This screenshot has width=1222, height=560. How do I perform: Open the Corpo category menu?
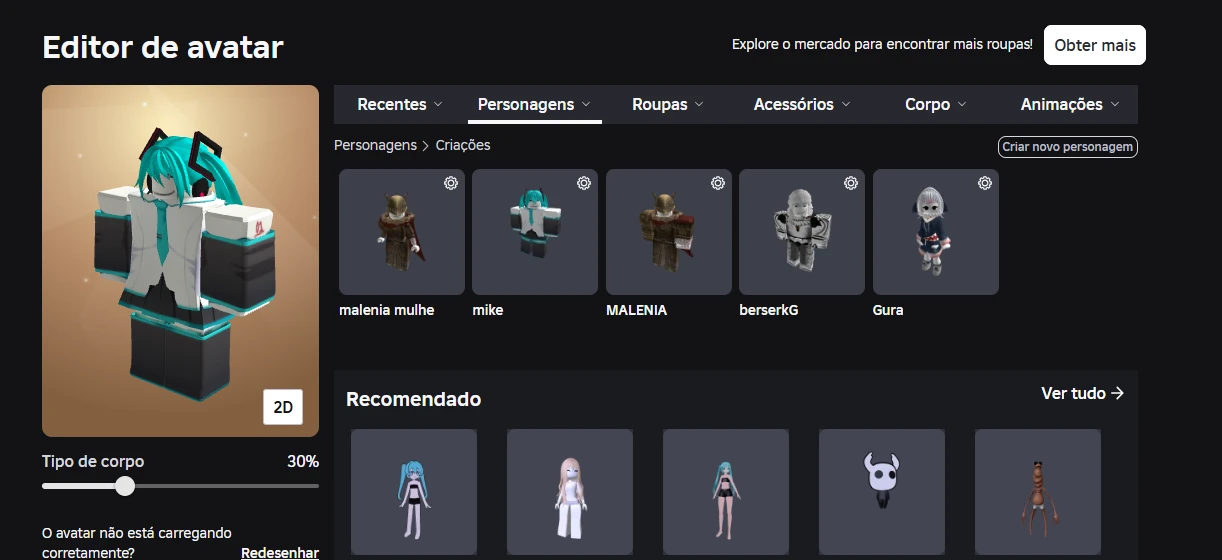(935, 104)
